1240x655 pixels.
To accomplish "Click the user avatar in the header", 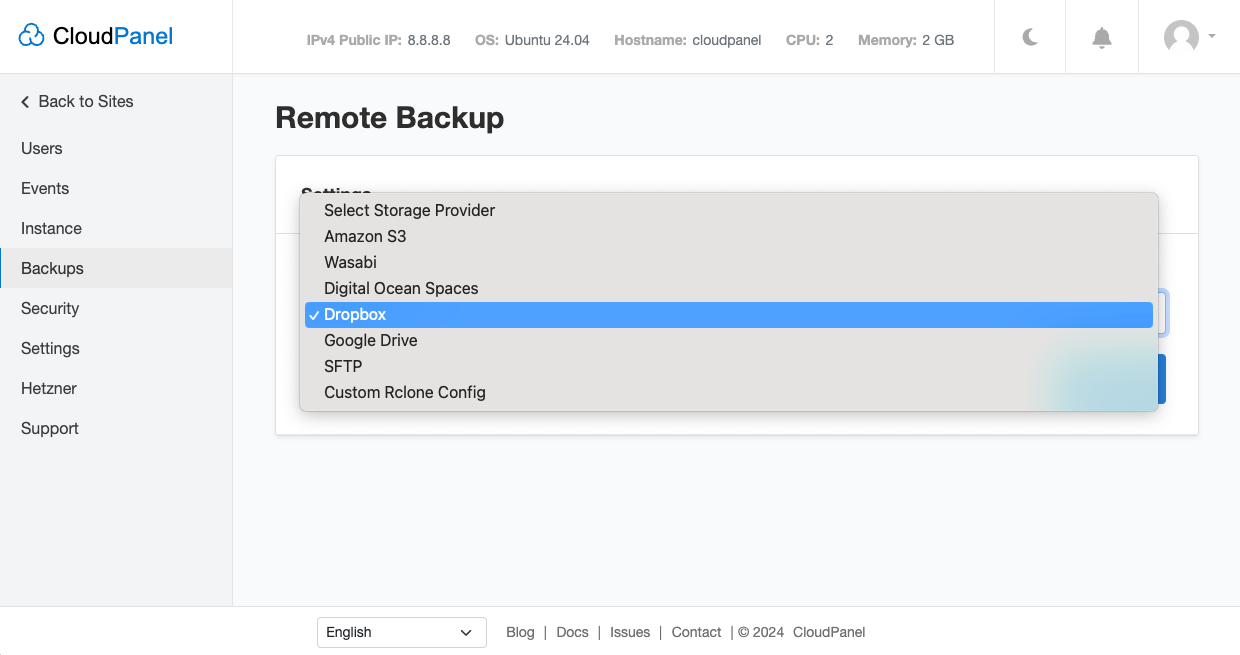I will 1180,37.
